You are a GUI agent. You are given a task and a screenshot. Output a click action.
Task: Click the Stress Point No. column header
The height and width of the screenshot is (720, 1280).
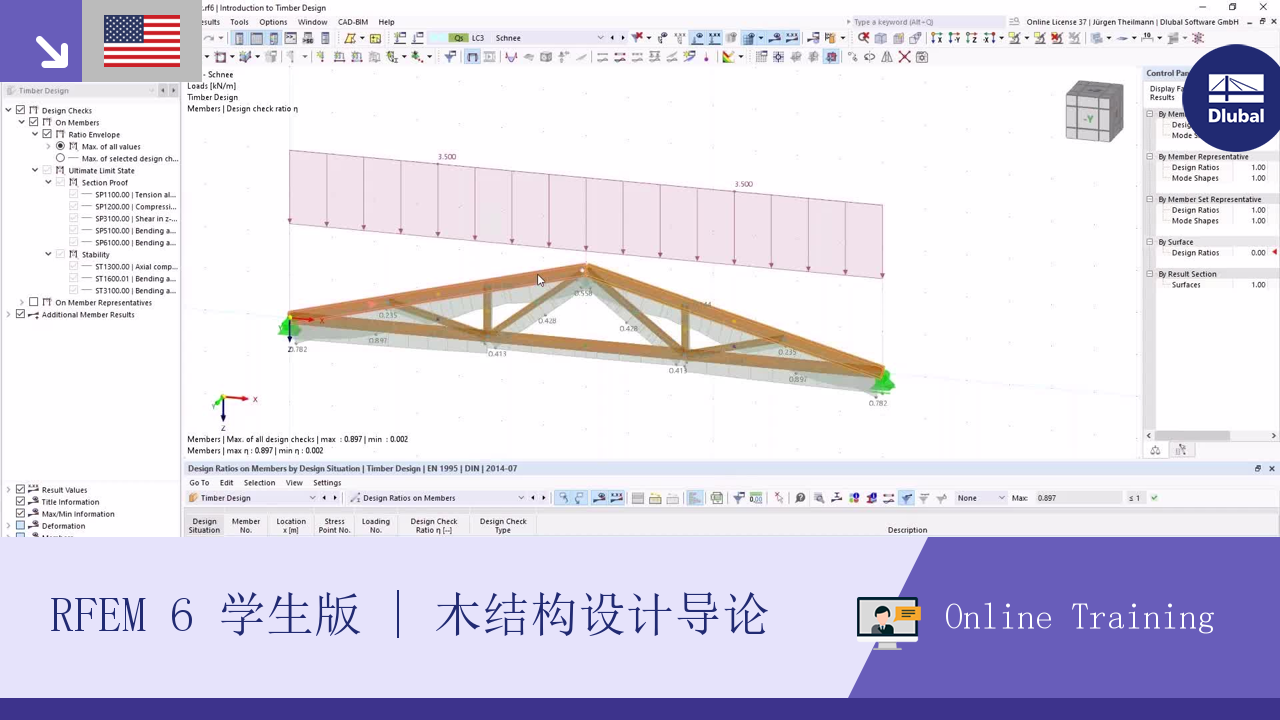pos(334,525)
